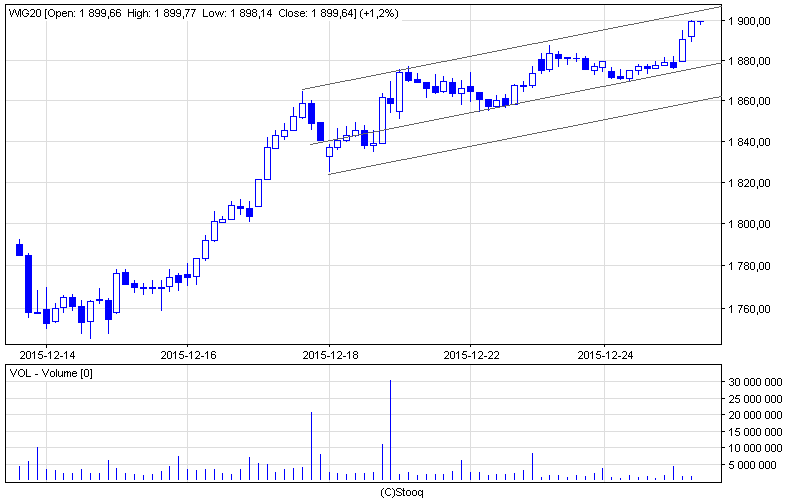Screen dimensions: 800x500
Task: Click the 2015-12-18 date label
Action: coord(330,355)
